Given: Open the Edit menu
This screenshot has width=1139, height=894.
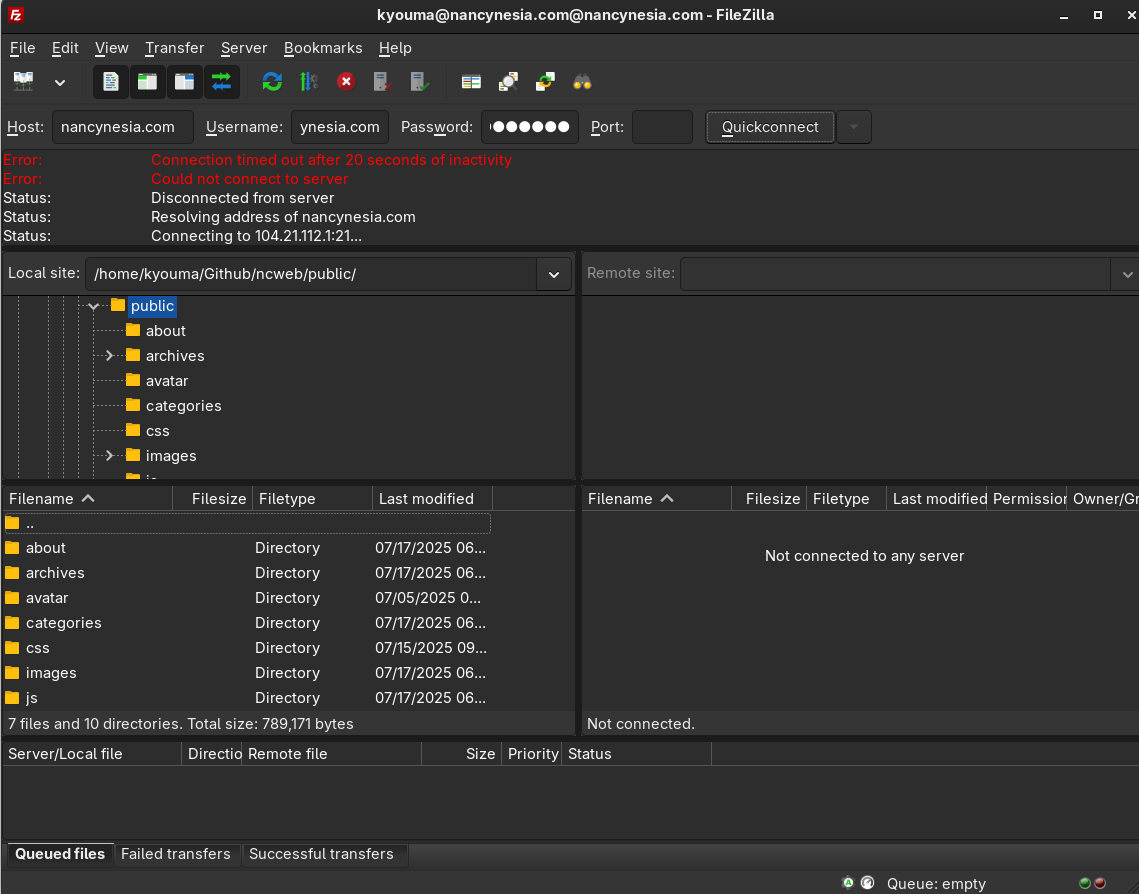Looking at the screenshot, I should (x=65, y=48).
